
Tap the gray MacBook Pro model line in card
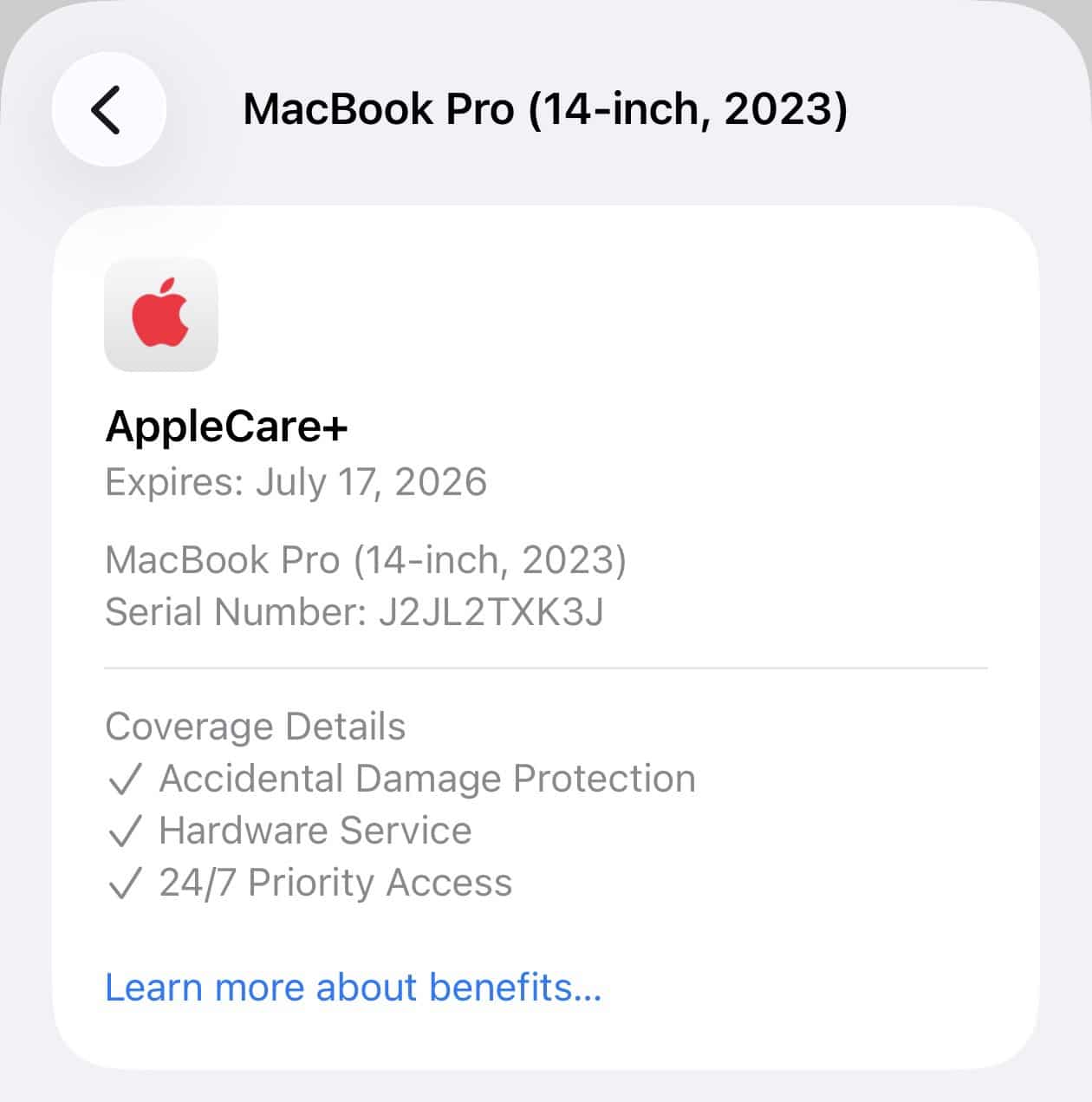click(x=365, y=560)
